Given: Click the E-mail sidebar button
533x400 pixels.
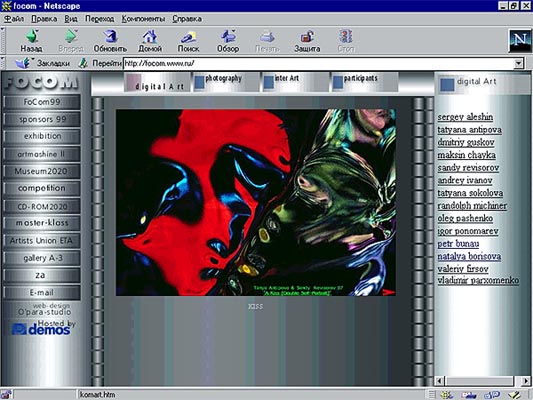Looking at the screenshot, I should pos(42,293).
